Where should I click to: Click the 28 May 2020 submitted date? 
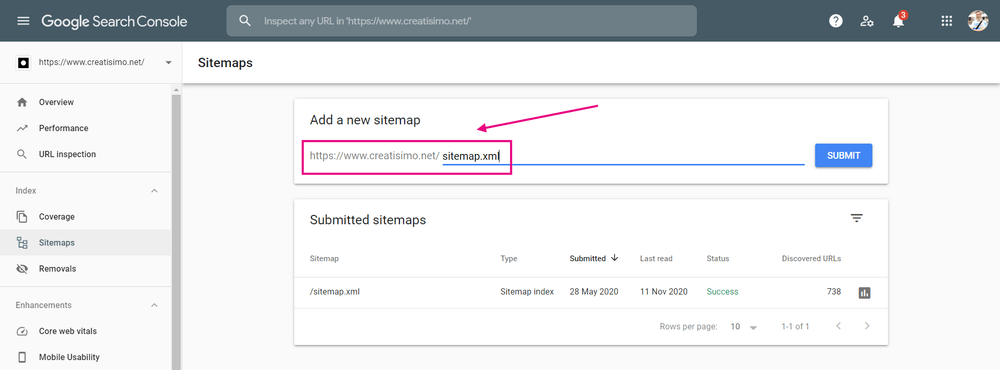tap(594, 292)
